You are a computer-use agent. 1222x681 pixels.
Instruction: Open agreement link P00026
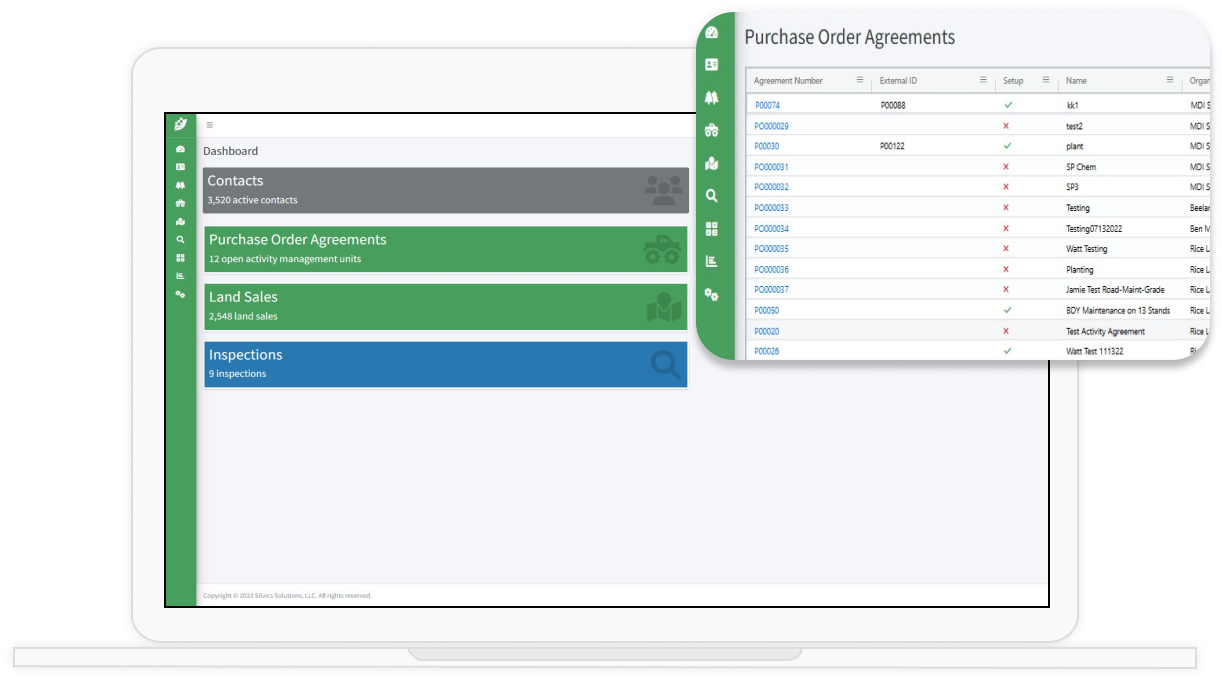click(766, 352)
